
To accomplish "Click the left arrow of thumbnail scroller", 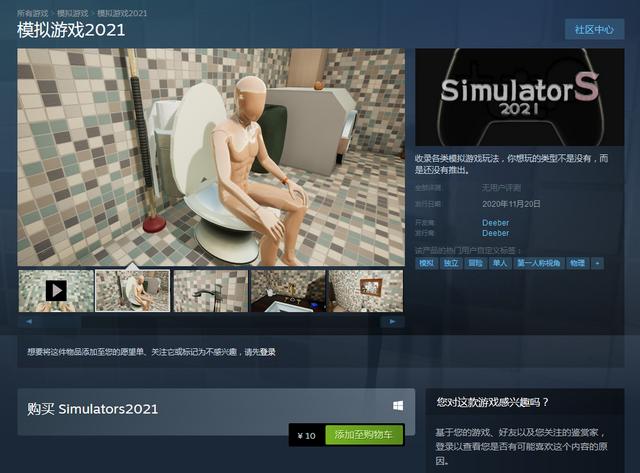I will coord(29,322).
